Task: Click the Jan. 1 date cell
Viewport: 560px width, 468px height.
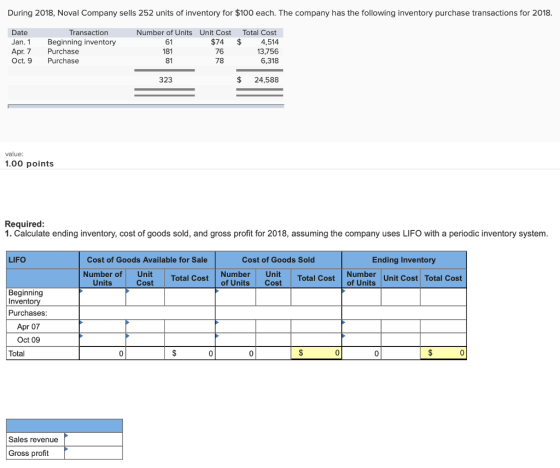Action: 21,42
